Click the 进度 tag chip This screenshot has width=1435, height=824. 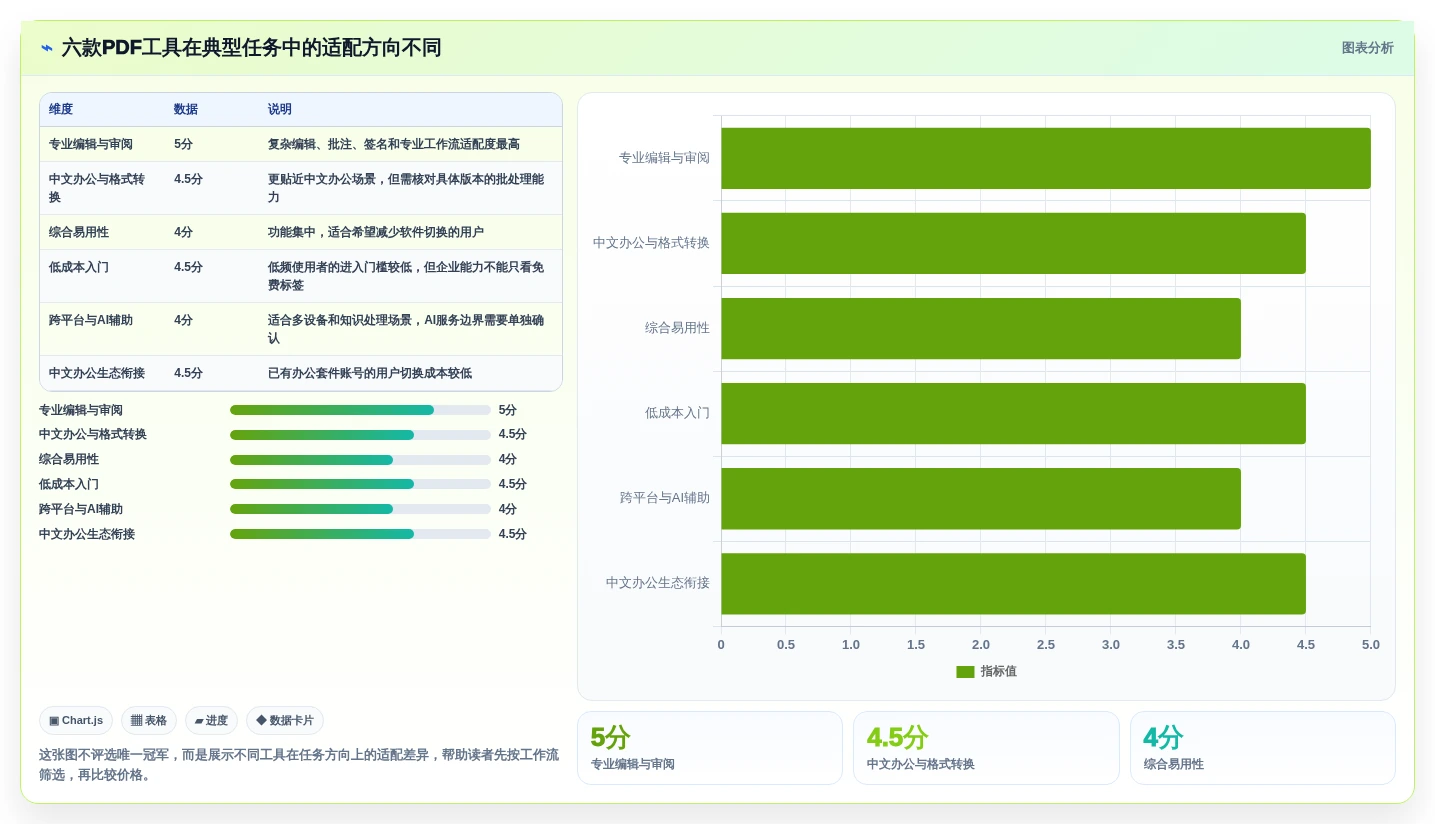(211, 720)
